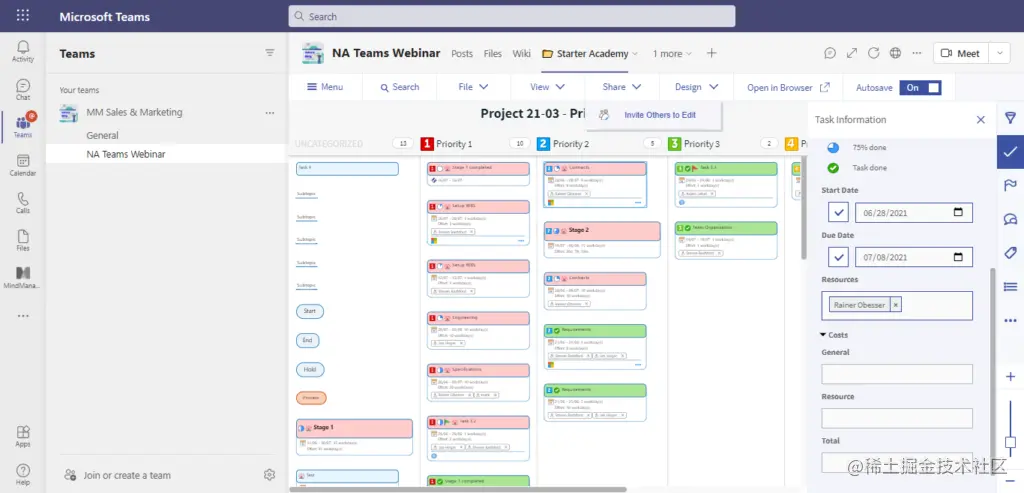The image size is (1024, 493).
Task: Open more apps ellipsis in left rail
Action: (23, 316)
